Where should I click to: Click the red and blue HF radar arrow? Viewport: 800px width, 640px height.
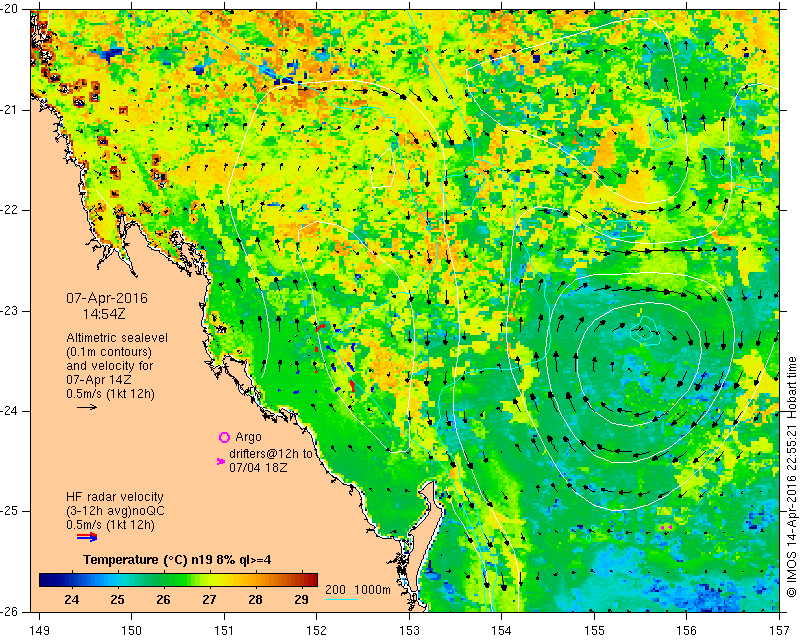(87, 536)
